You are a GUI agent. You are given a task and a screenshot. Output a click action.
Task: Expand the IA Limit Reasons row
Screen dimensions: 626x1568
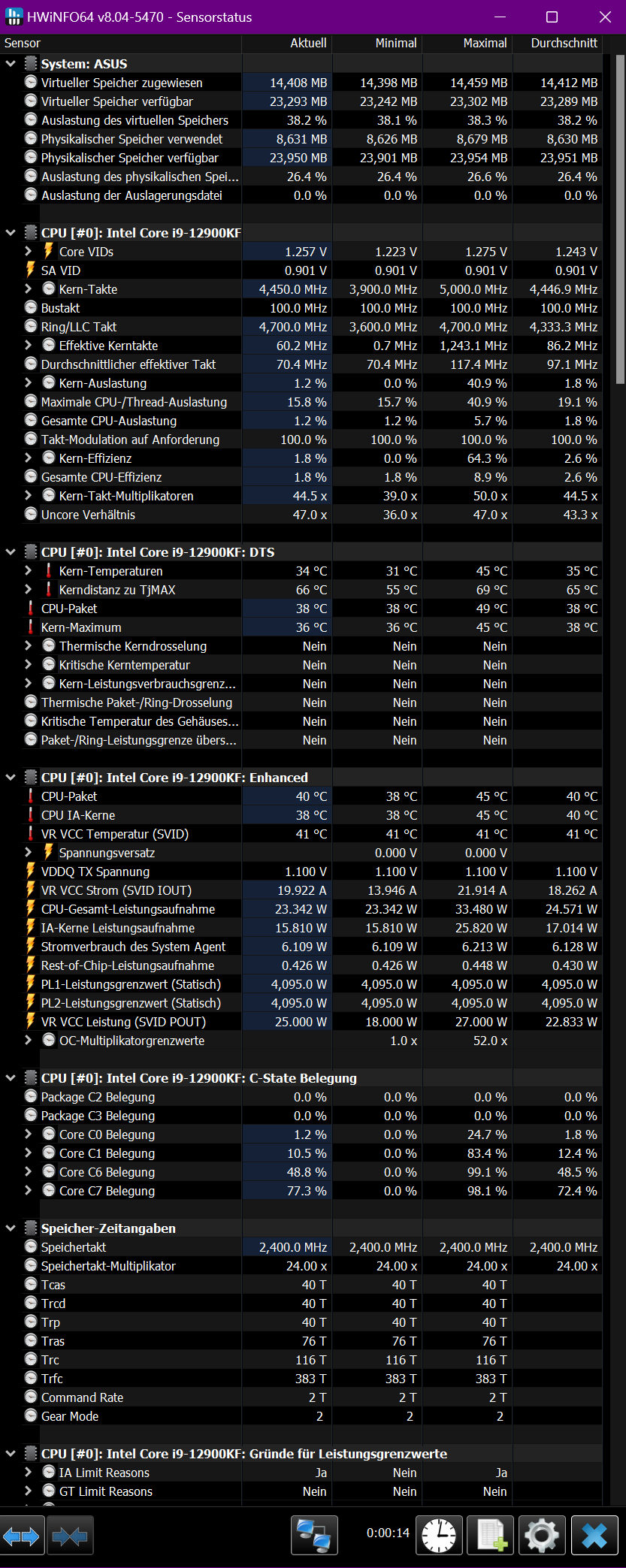click(29, 1472)
